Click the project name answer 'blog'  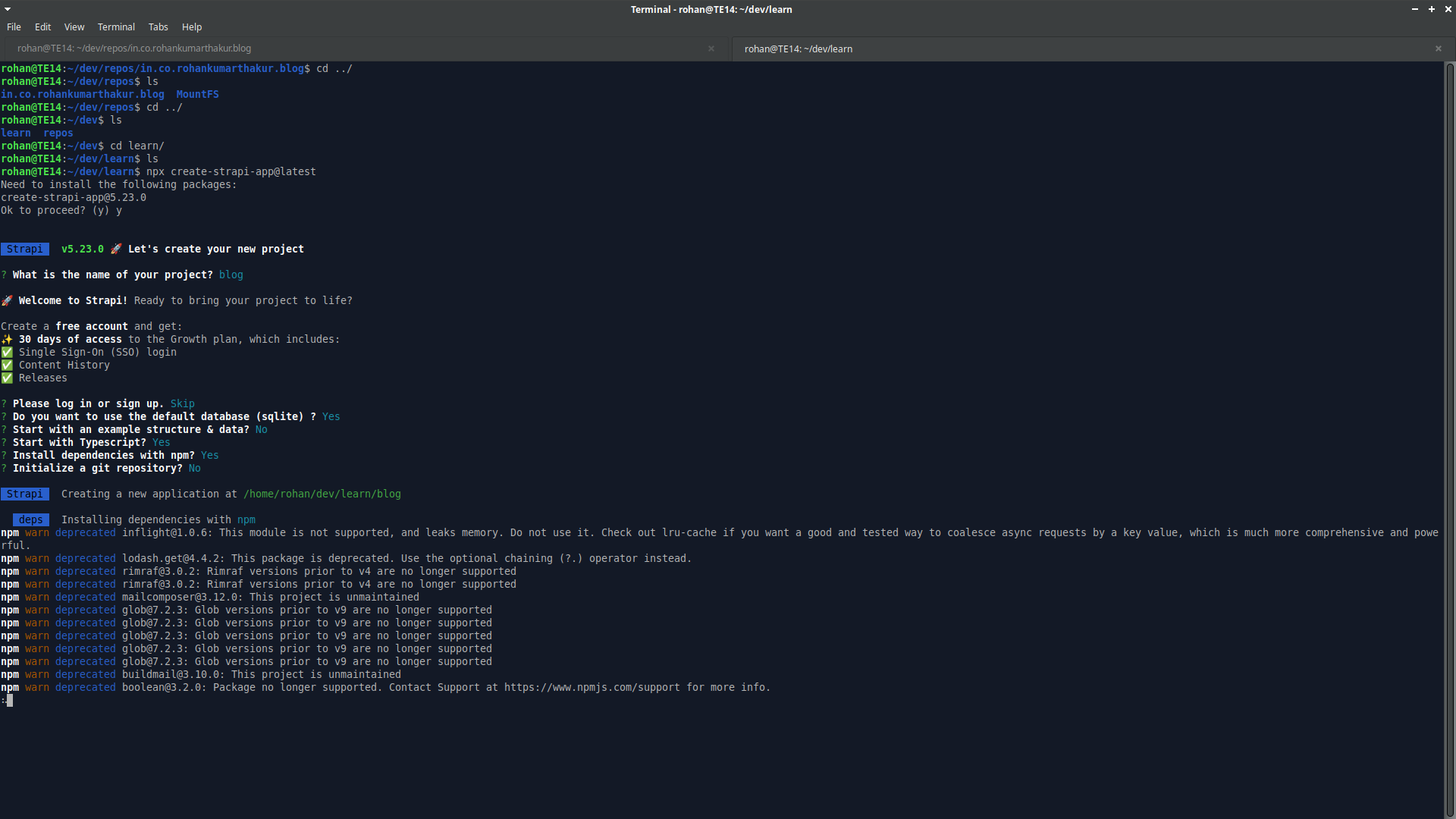(231, 275)
